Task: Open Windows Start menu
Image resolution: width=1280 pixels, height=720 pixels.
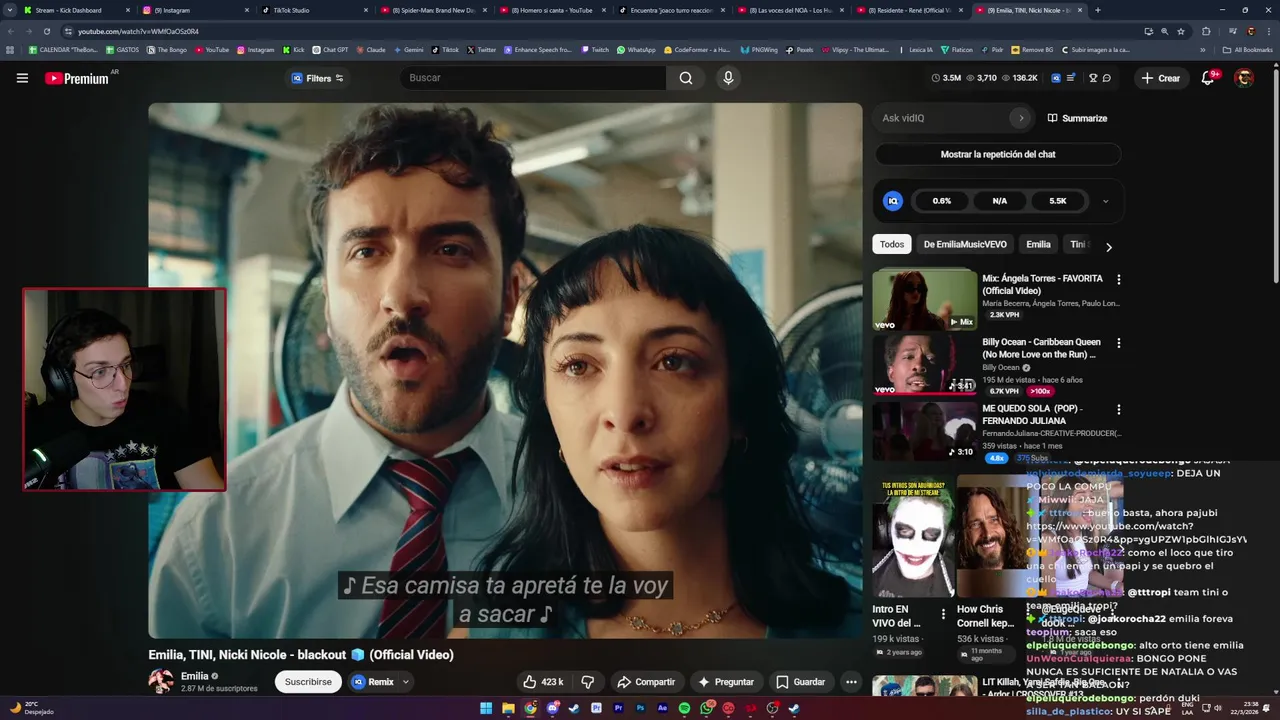Action: [486, 708]
